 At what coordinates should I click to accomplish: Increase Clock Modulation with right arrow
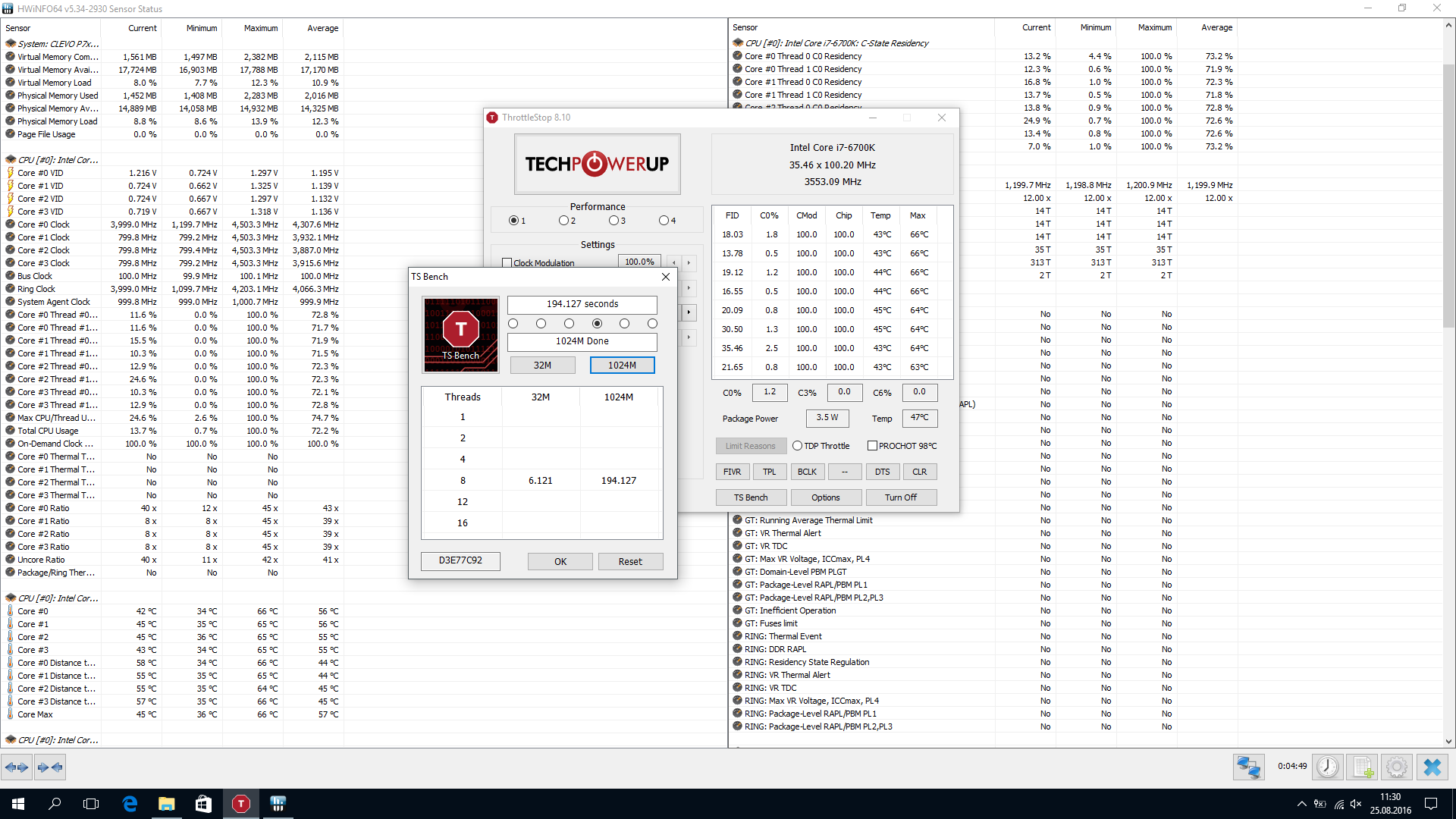pos(689,262)
